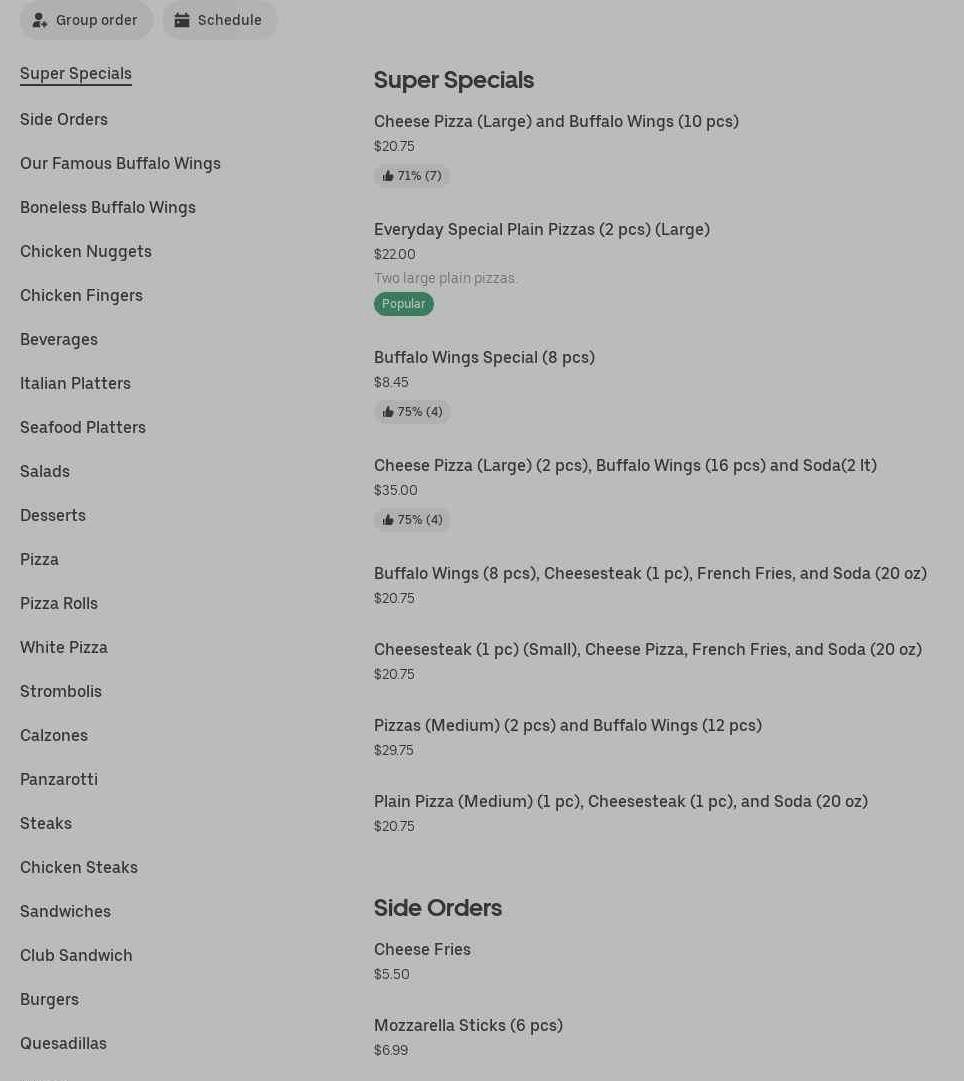
Task: Open the $35.00 pizza, wings and soda combo
Action: point(625,465)
